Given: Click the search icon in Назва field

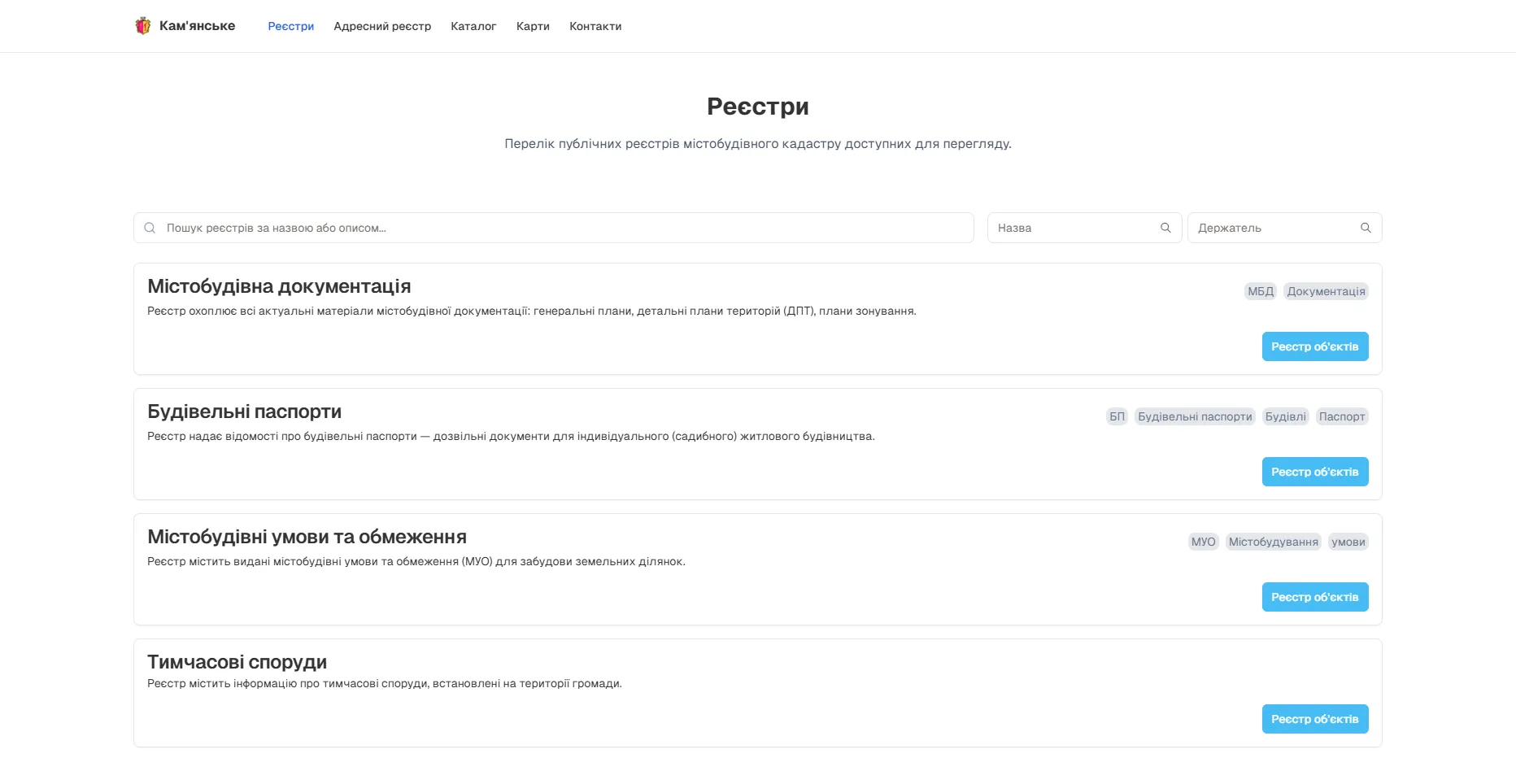Looking at the screenshot, I should tap(1165, 228).
